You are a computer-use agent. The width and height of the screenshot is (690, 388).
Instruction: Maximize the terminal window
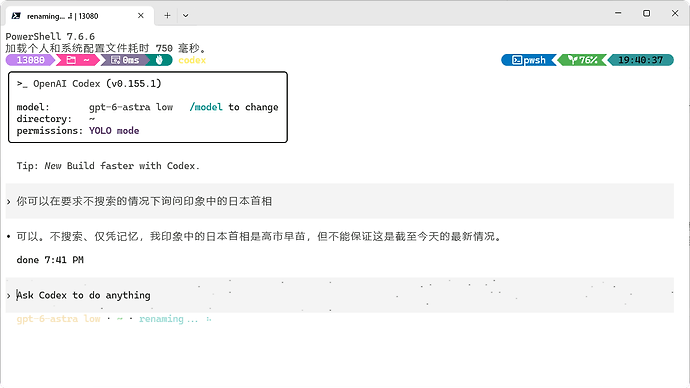click(x=646, y=13)
